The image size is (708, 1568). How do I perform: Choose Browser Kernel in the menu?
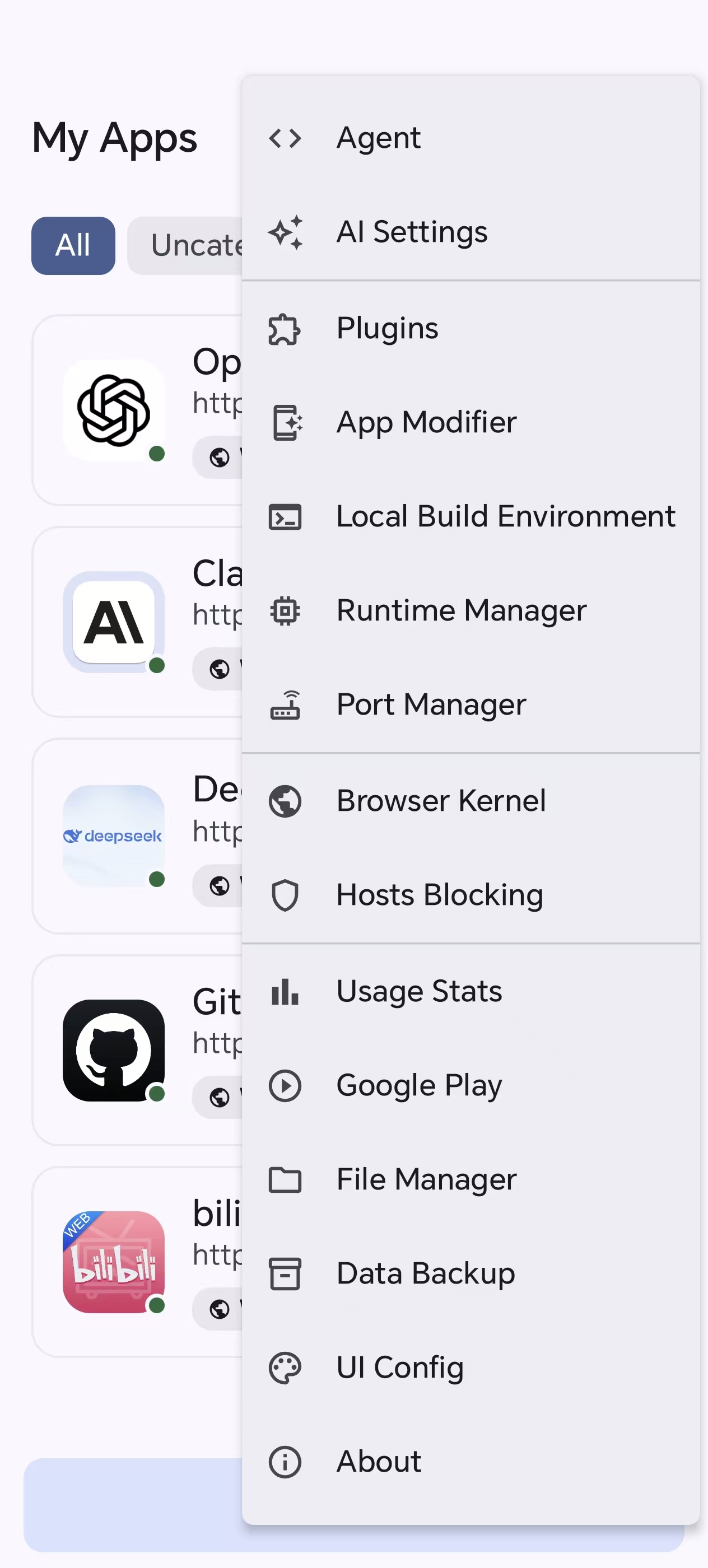(x=471, y=801)
